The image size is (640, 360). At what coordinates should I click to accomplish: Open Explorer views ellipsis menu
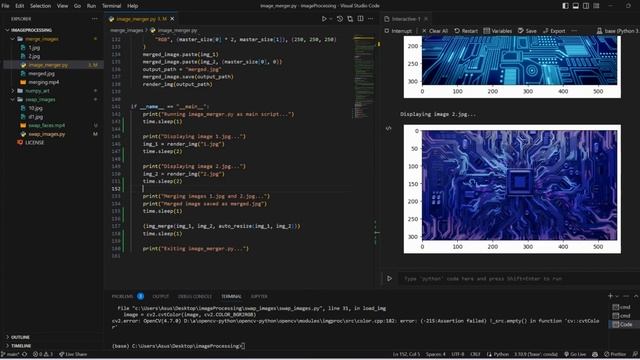(x=95, y=19)
